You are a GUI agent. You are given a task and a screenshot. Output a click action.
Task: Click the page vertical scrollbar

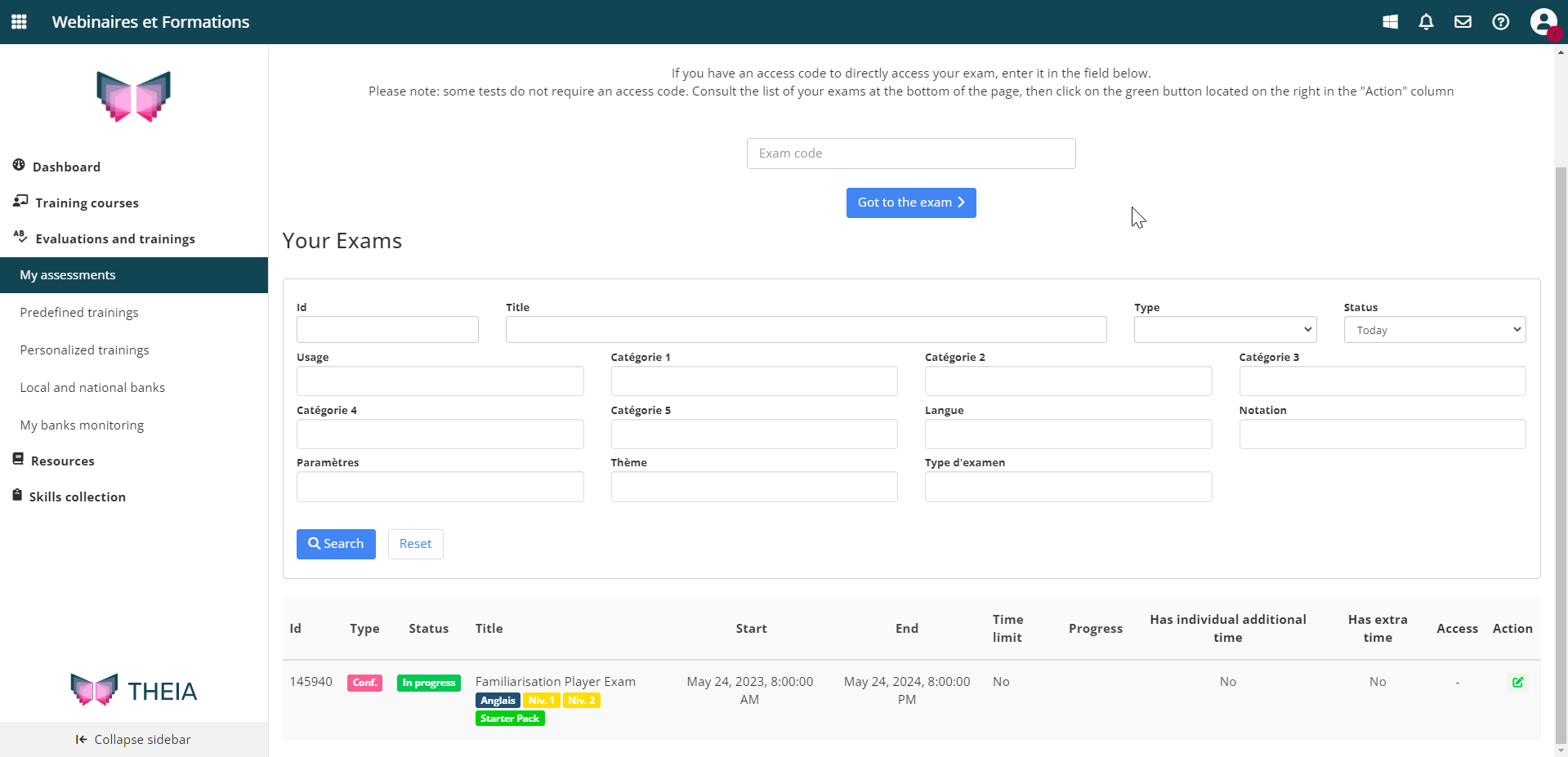[x=1561, y=408]
